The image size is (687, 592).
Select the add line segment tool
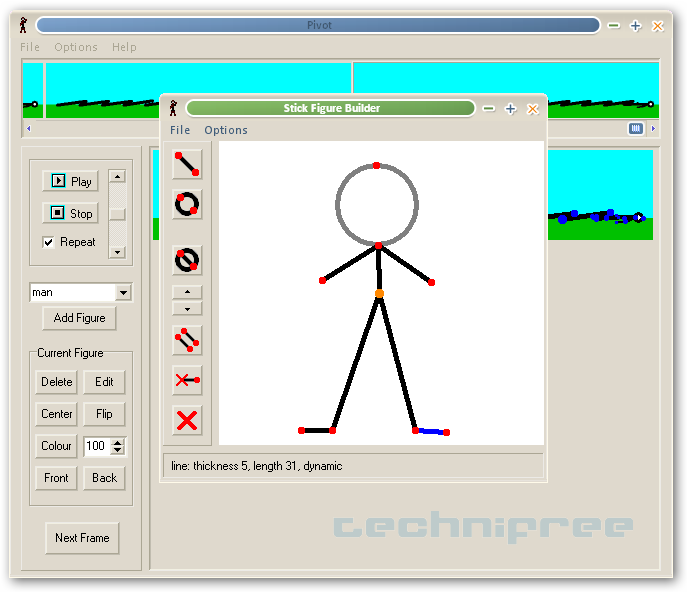187,164
